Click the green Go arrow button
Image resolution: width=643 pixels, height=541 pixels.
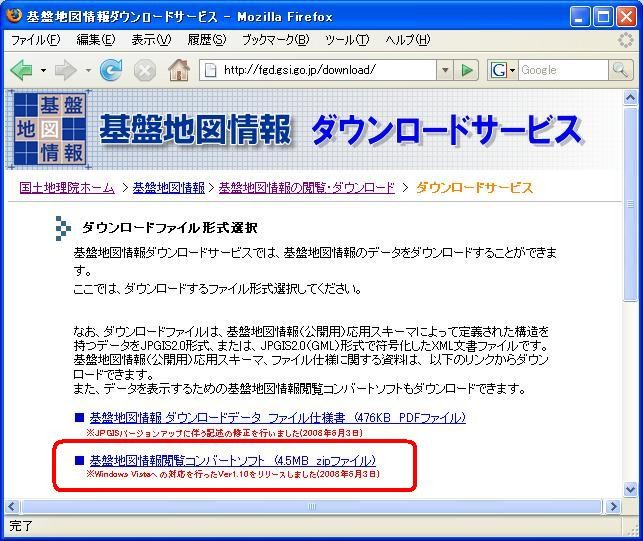click(467, 70)
